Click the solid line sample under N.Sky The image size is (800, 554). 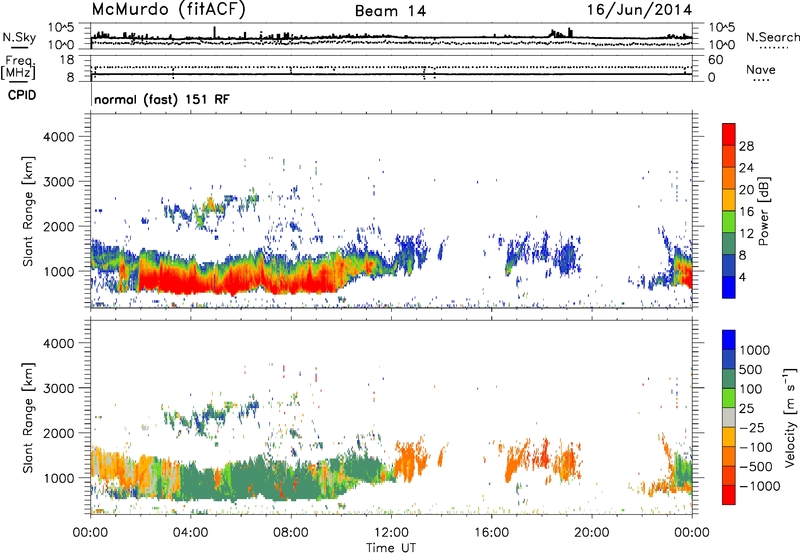tap(19, 48)
